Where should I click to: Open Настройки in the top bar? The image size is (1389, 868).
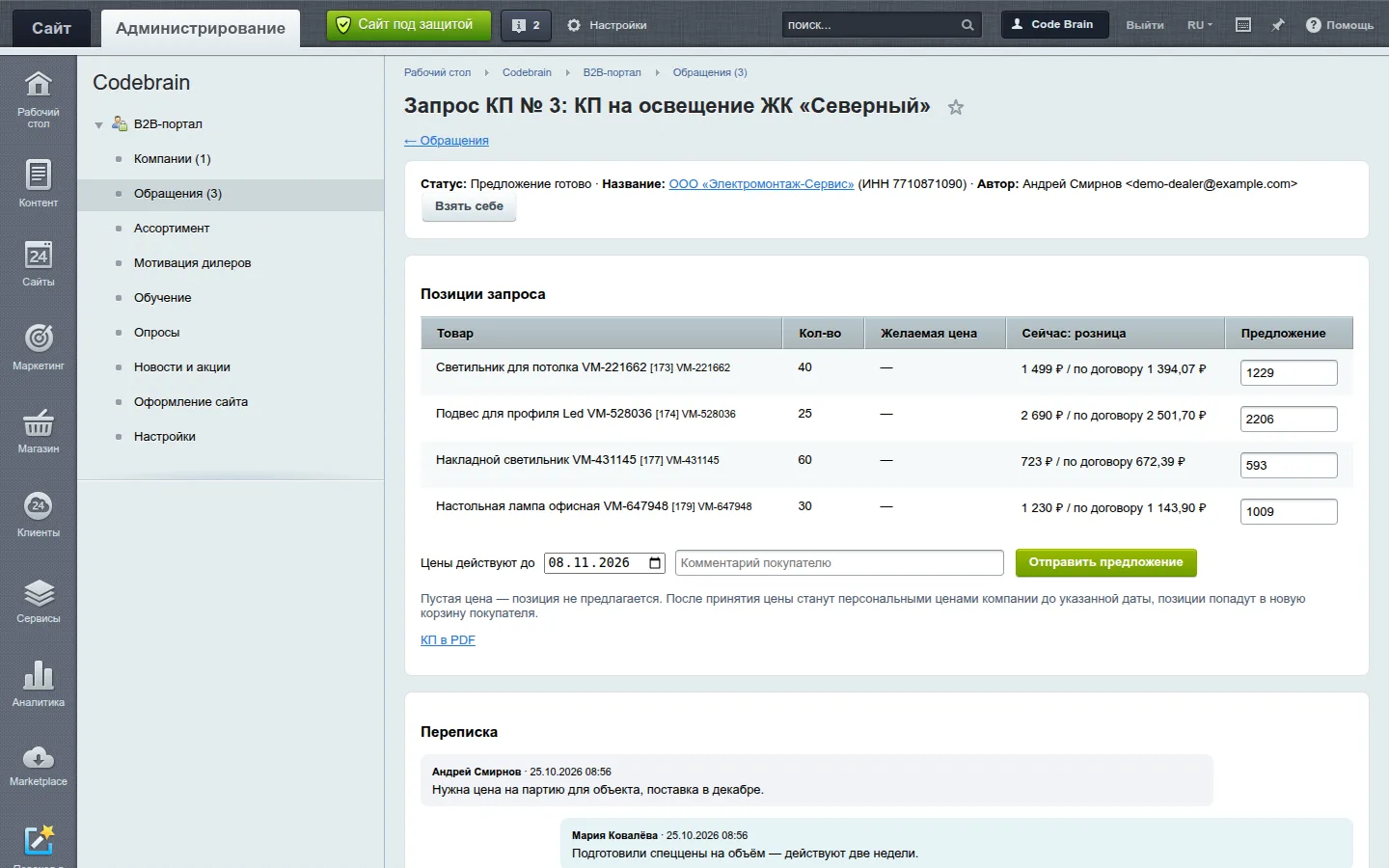607,25
